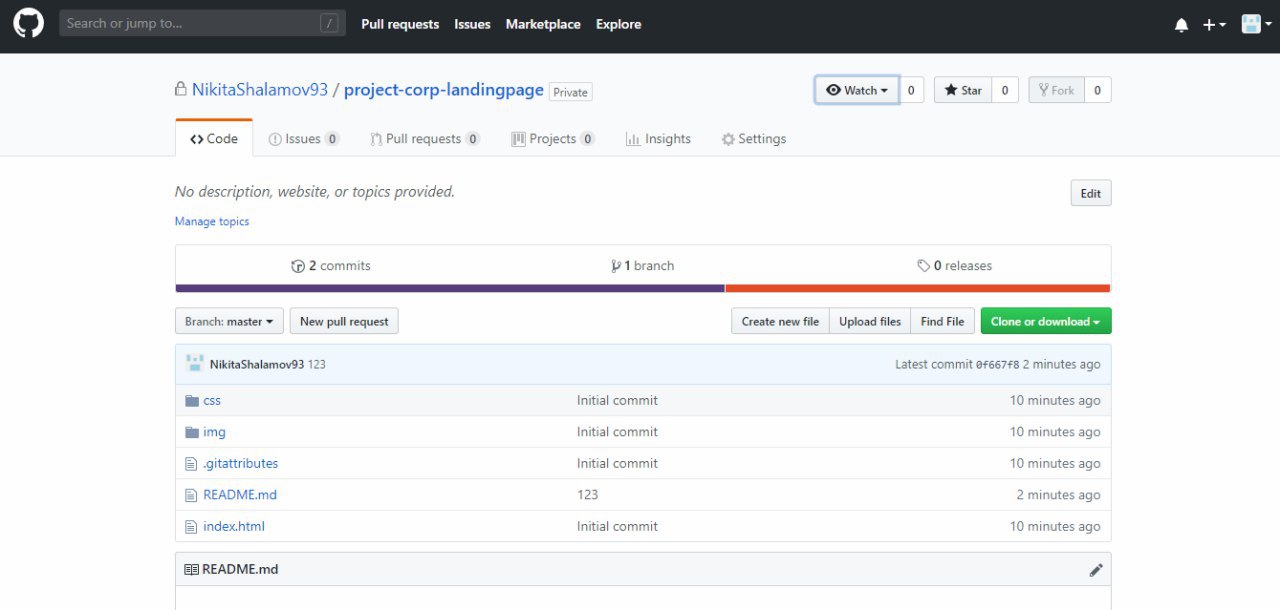Open the index.html file
The image size is (1280, 610).
tap(234, 527)
